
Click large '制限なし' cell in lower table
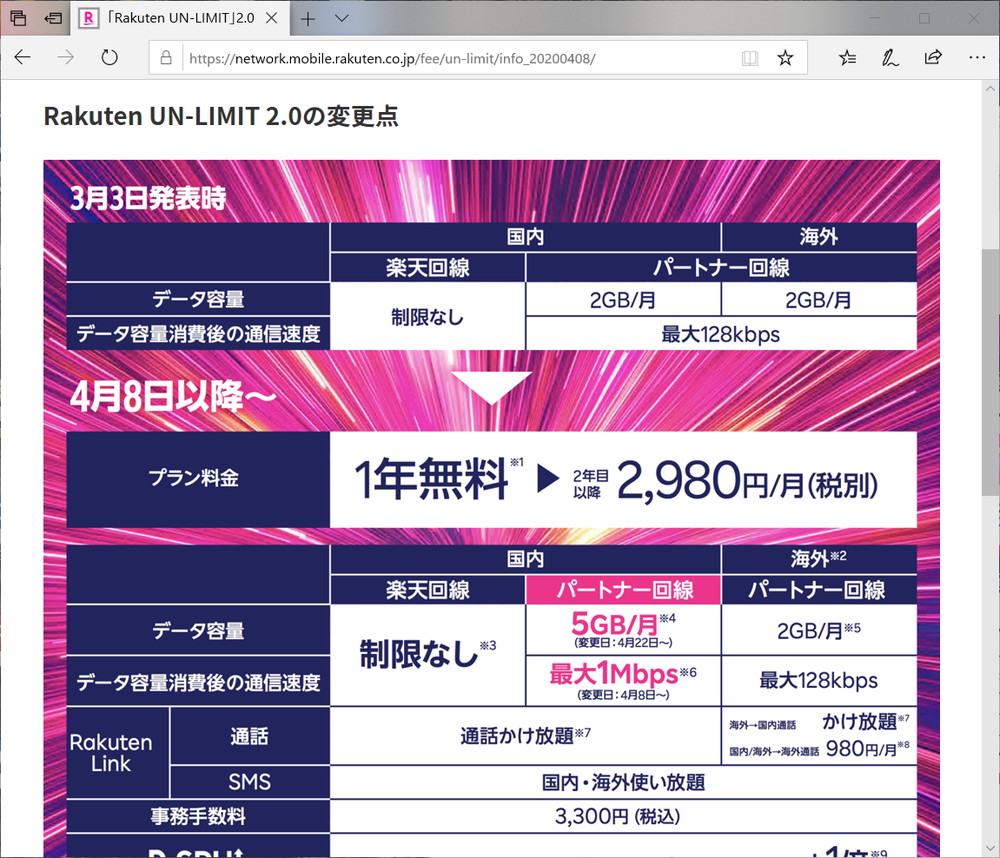pyautogui.click(x=427, y=655)
